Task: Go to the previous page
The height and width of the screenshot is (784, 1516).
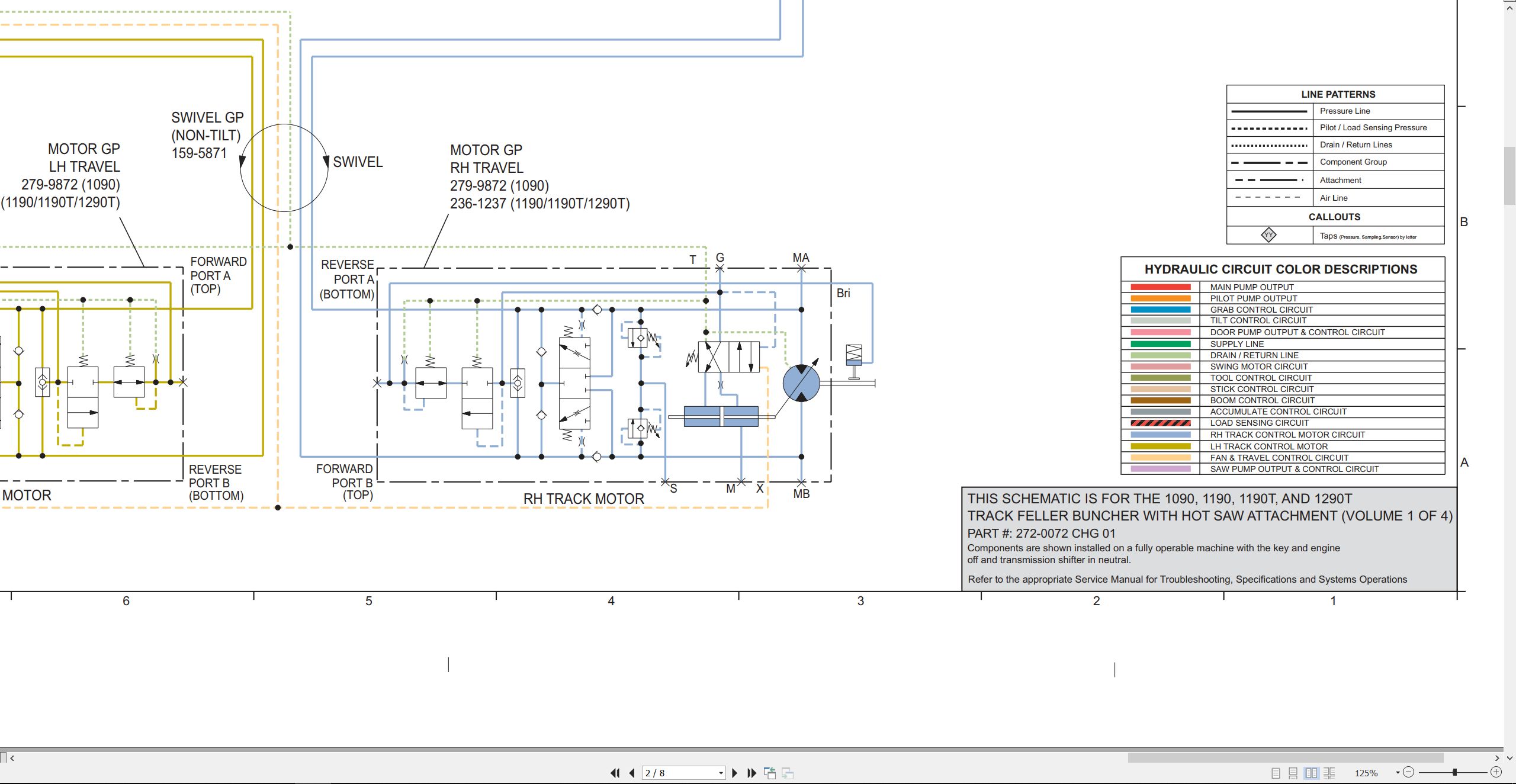Action: pos(632,773)
